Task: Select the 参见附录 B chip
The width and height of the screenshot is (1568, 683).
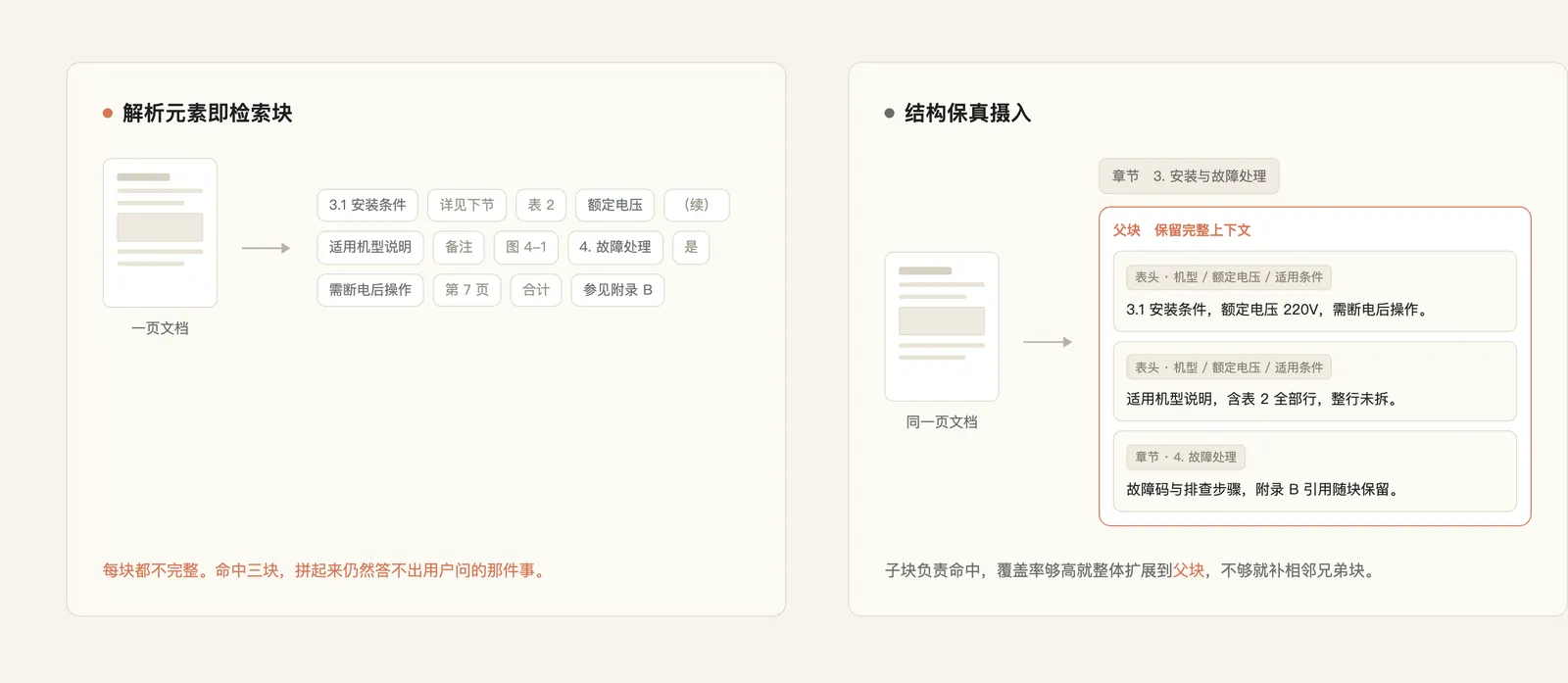Action: 617,290
